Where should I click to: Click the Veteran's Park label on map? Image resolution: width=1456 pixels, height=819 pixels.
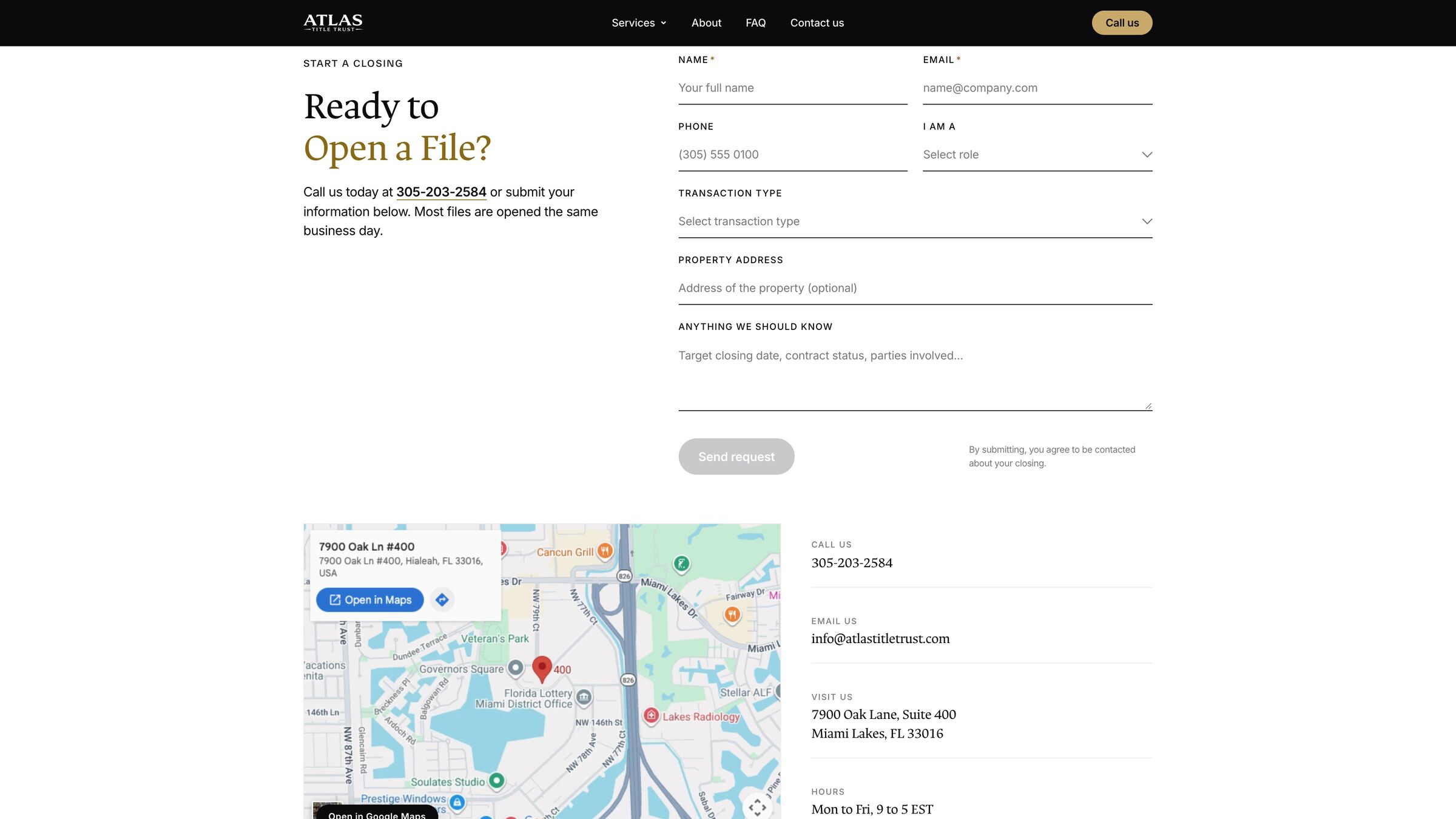494,638
